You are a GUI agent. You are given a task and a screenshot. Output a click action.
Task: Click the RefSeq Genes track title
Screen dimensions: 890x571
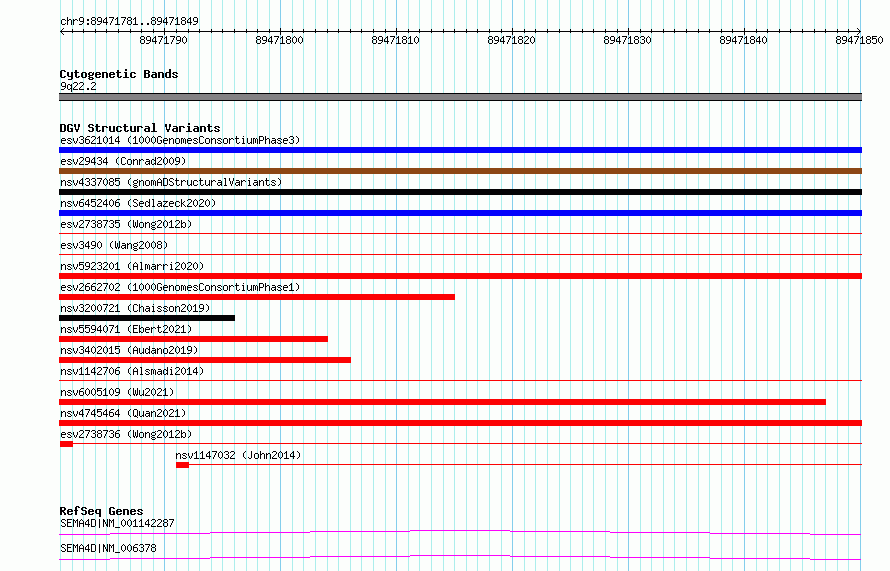pyautogui.click(x=101, y=511)
